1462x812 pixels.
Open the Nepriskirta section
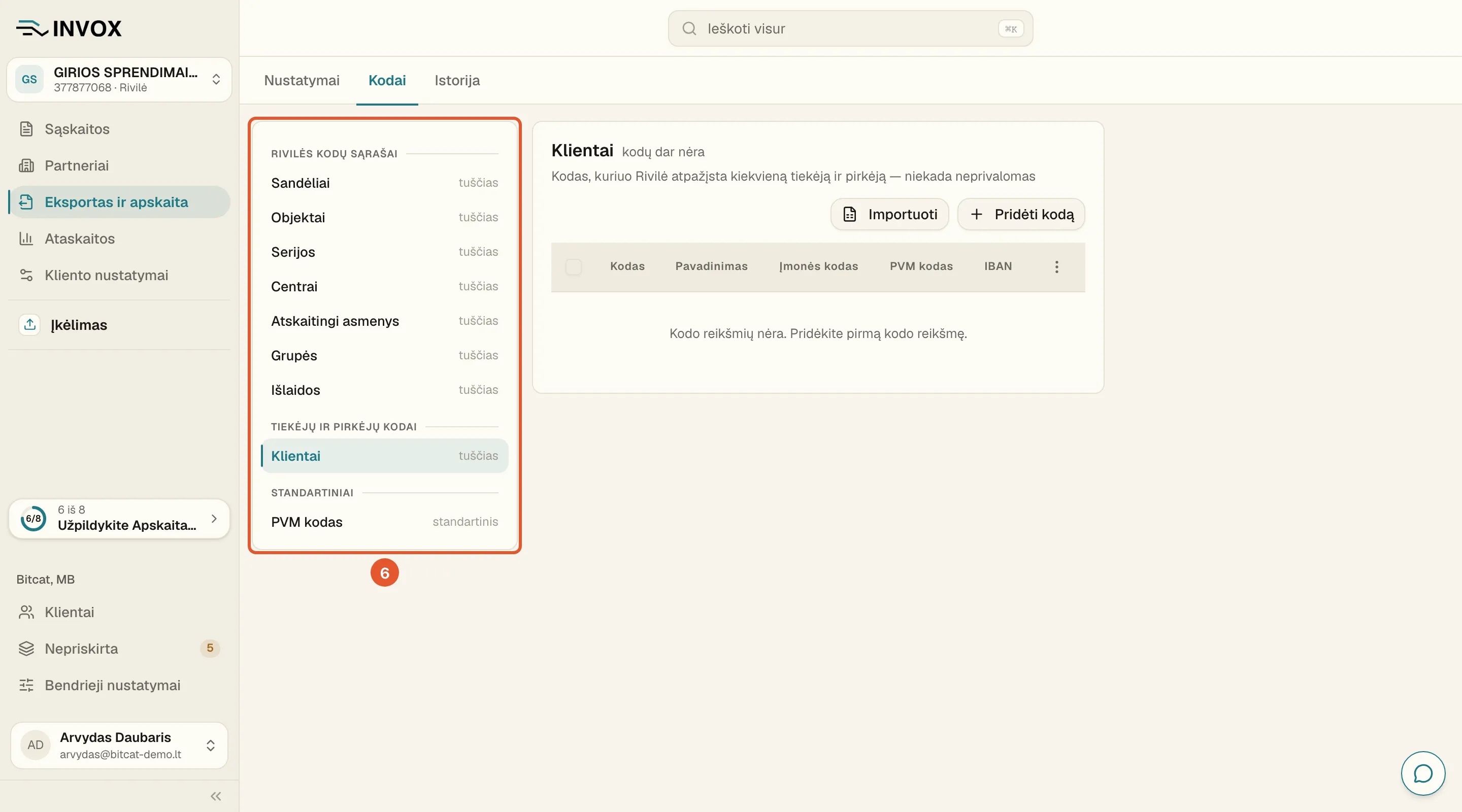pos(119,648)
